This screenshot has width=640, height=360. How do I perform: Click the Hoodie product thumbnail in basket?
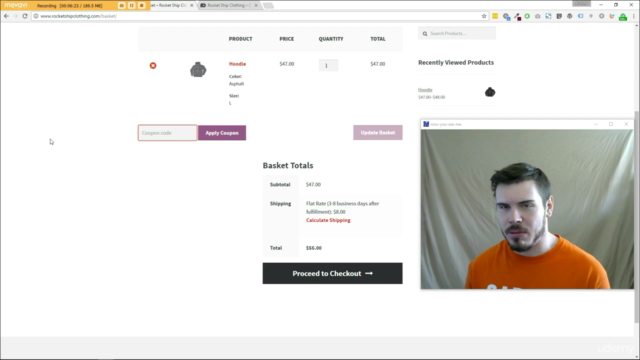pyautogui.click(x=198, y=69)
